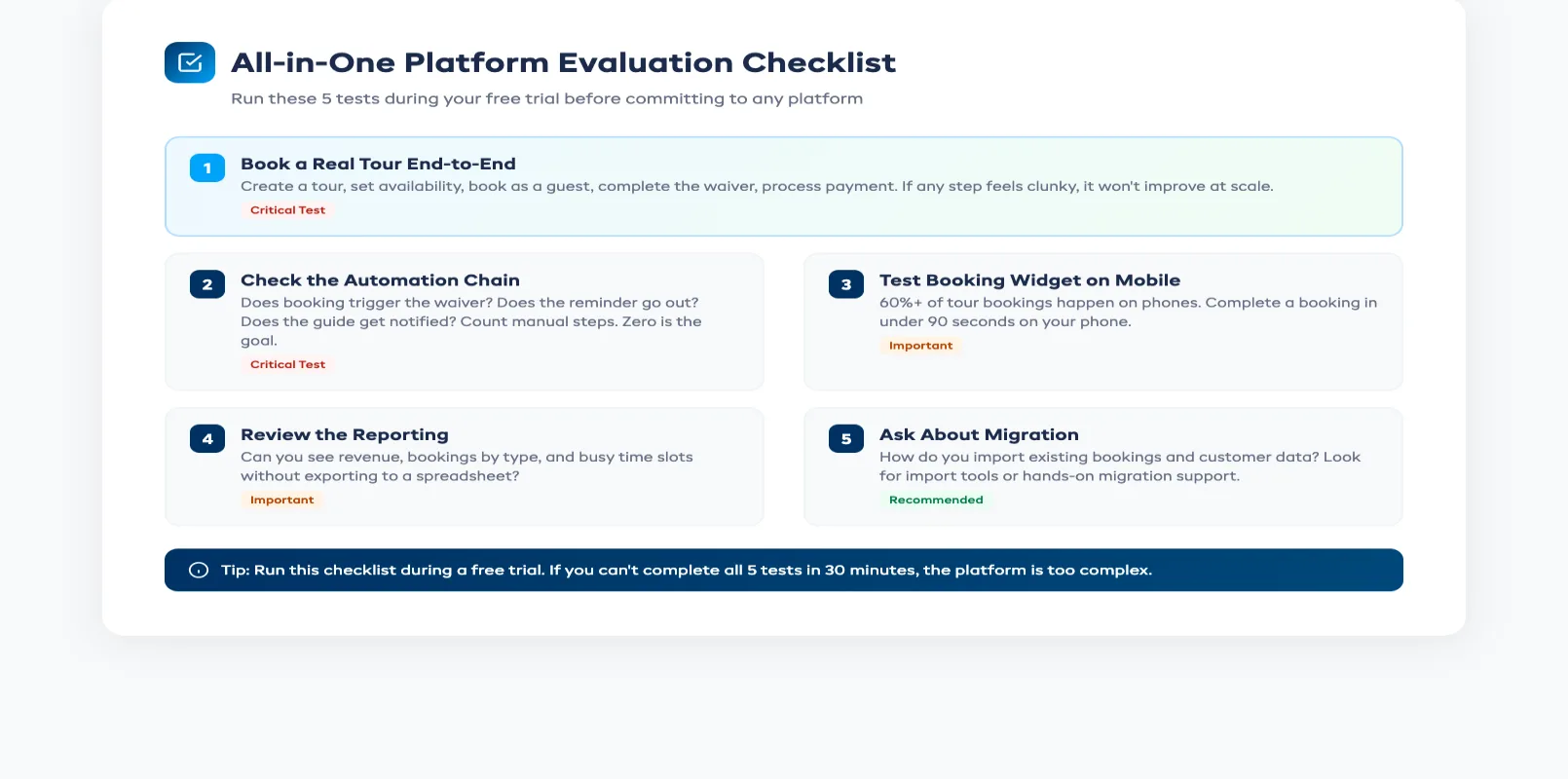Viewport: 1568px width, 779px height.
Task: Click number badge 5 for Ask About Migration
Action: [846, 439]
